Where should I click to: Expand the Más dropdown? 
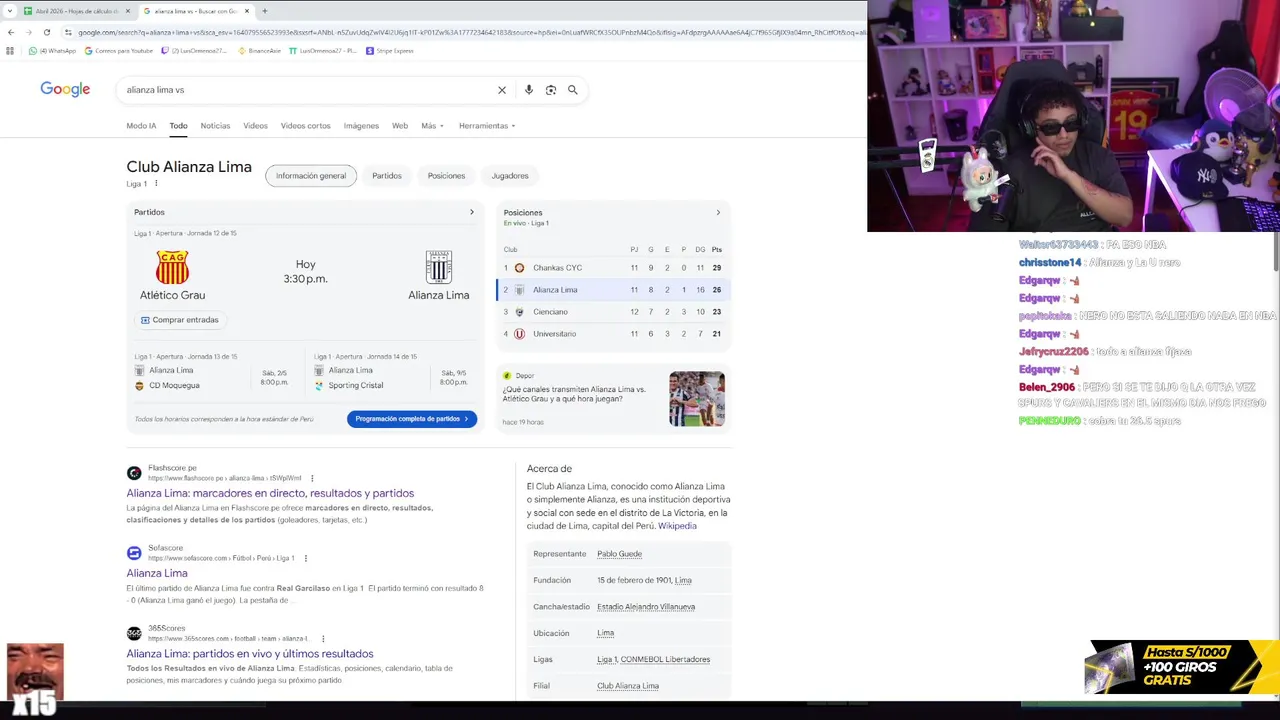pyautogui.click(x=432, y=126)
